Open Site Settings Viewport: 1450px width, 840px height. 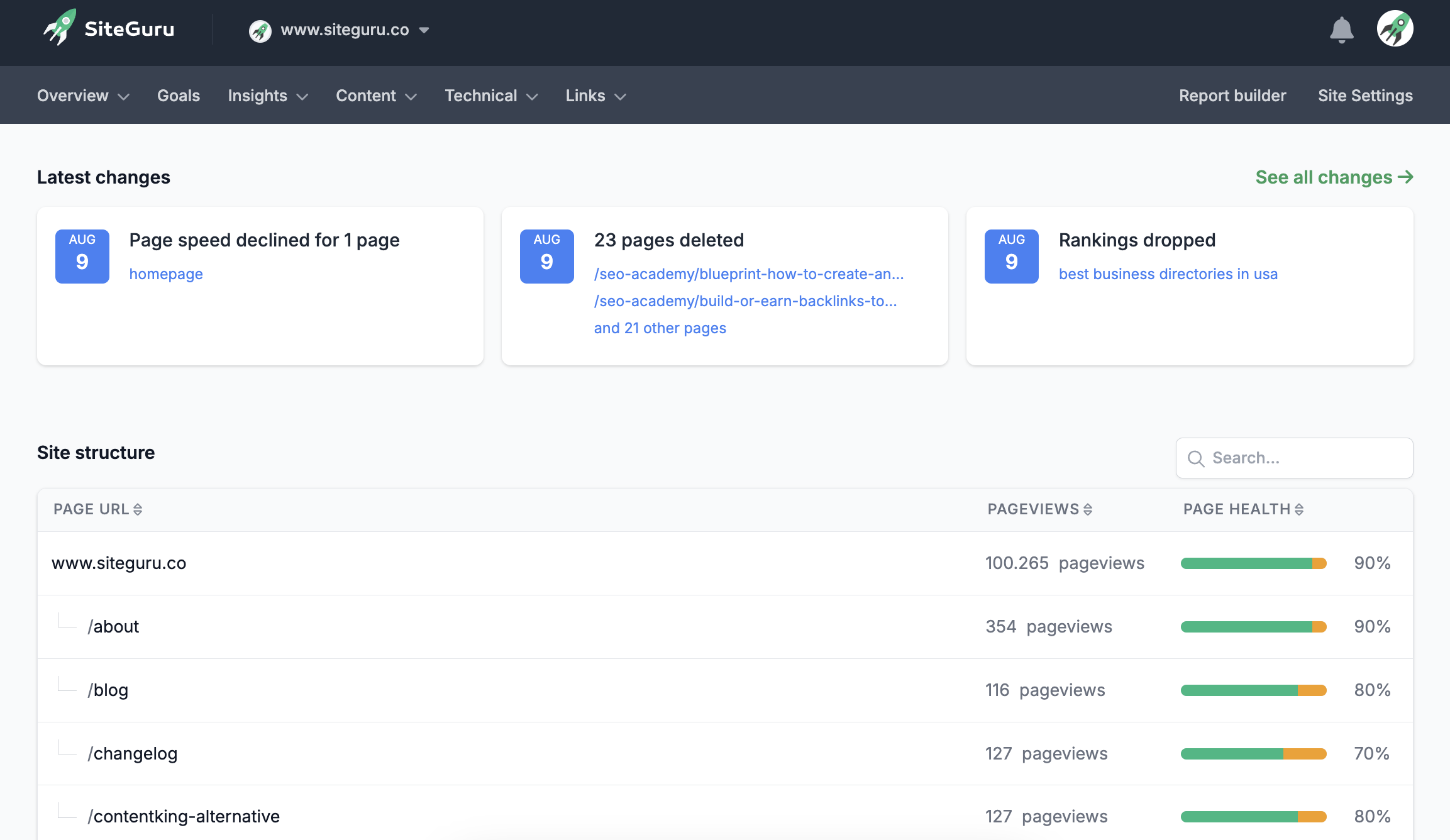click(1365, 96)
